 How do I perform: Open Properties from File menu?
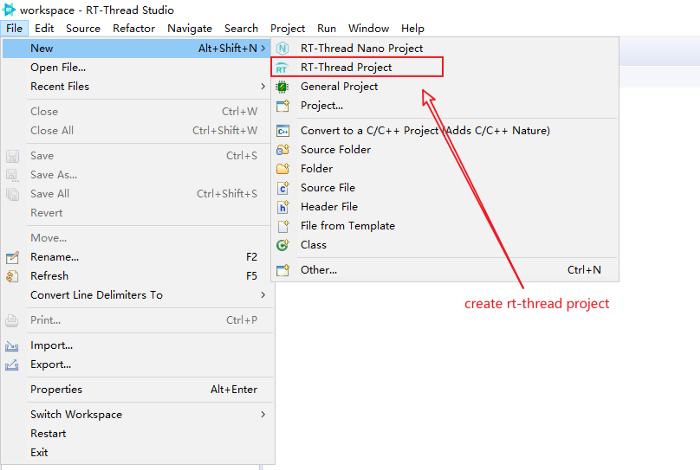tap(138, 390)
